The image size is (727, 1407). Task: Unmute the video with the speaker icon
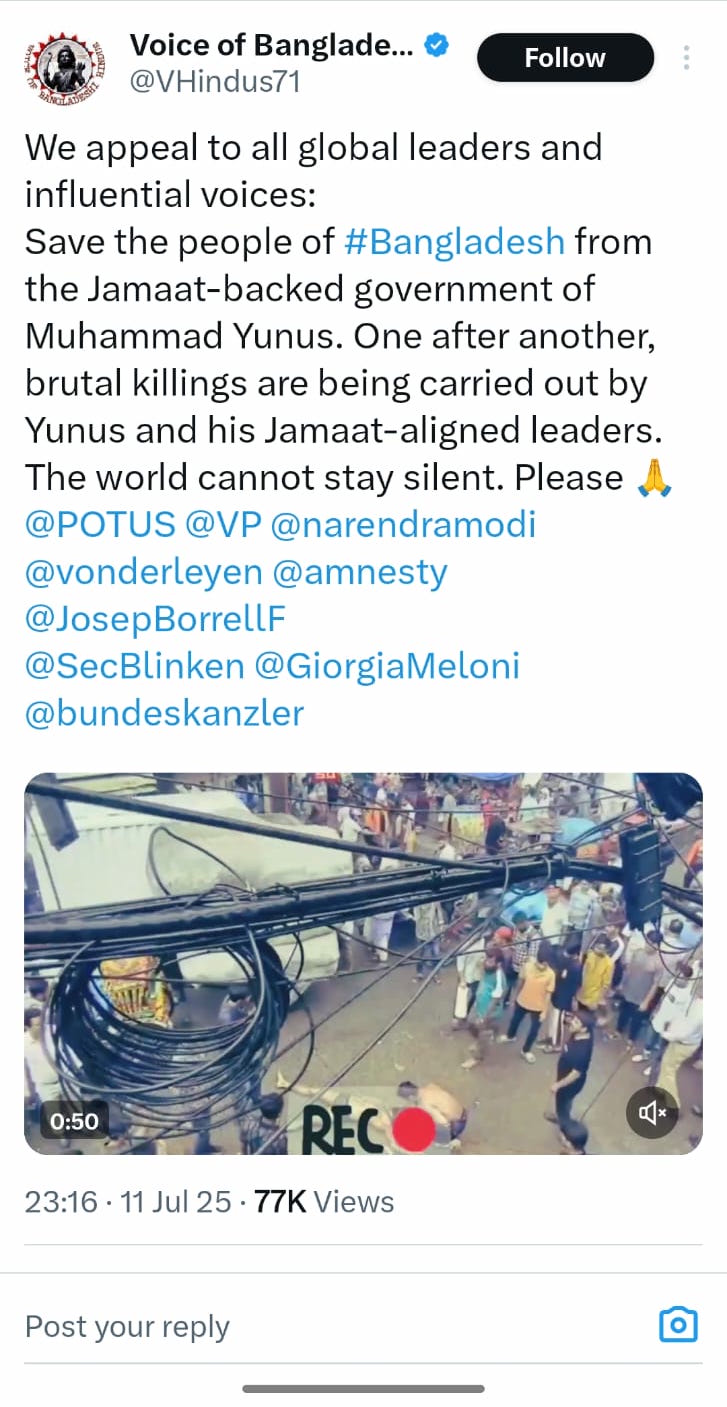(652, 1111)
